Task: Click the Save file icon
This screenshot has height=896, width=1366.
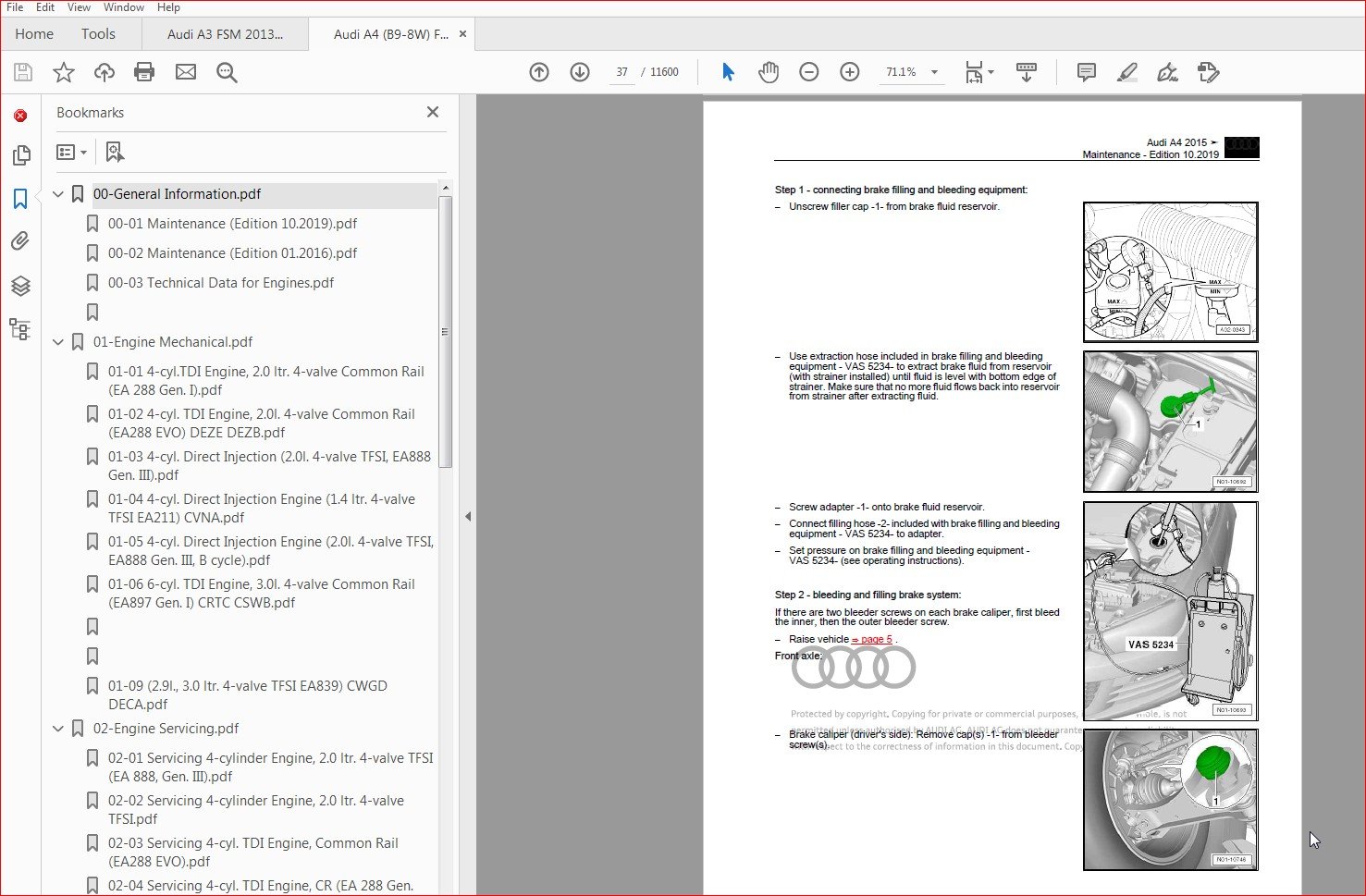Action: click(x=23, y=72)
